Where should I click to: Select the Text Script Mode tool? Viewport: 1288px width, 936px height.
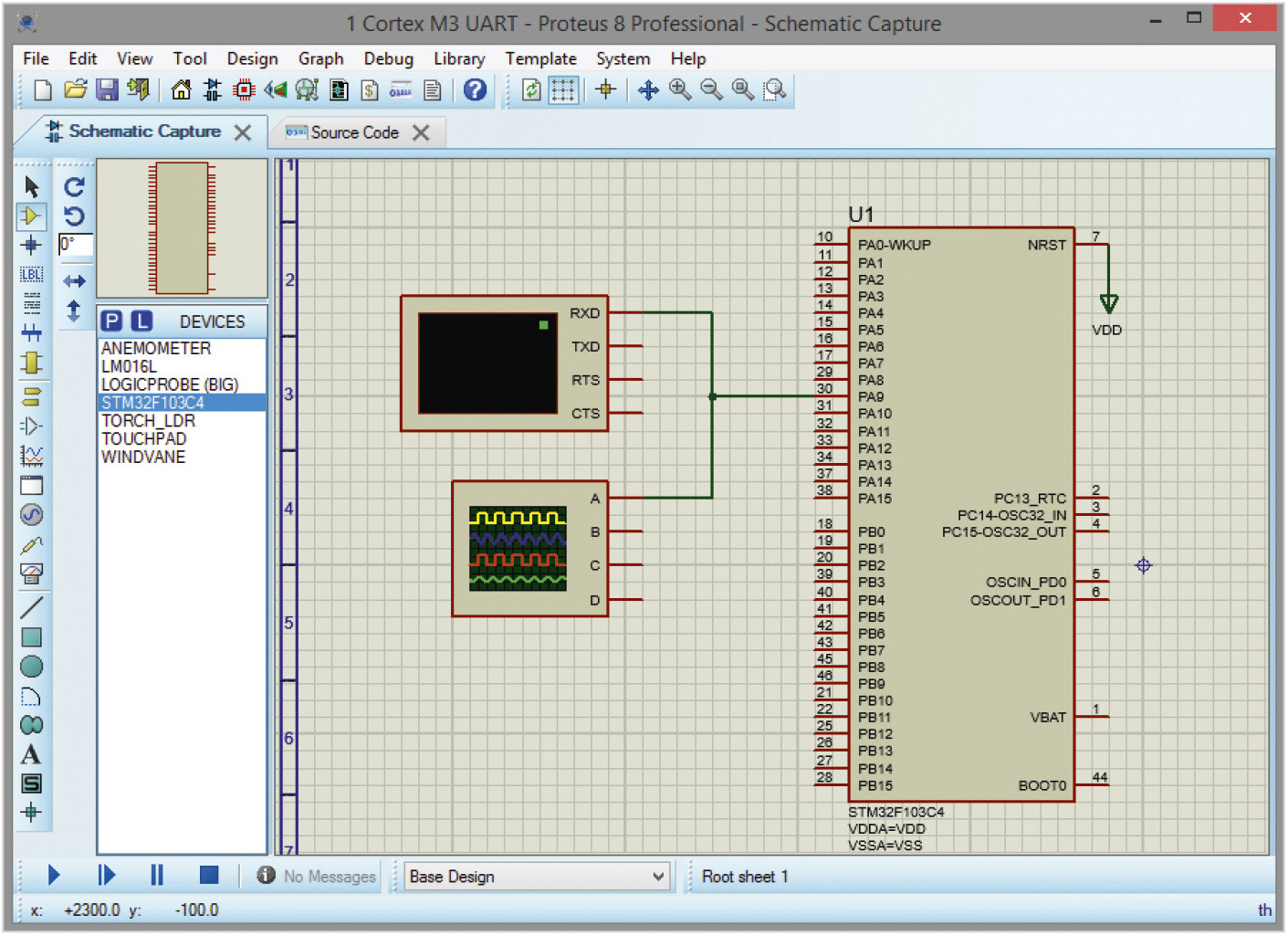click(32, 303)
